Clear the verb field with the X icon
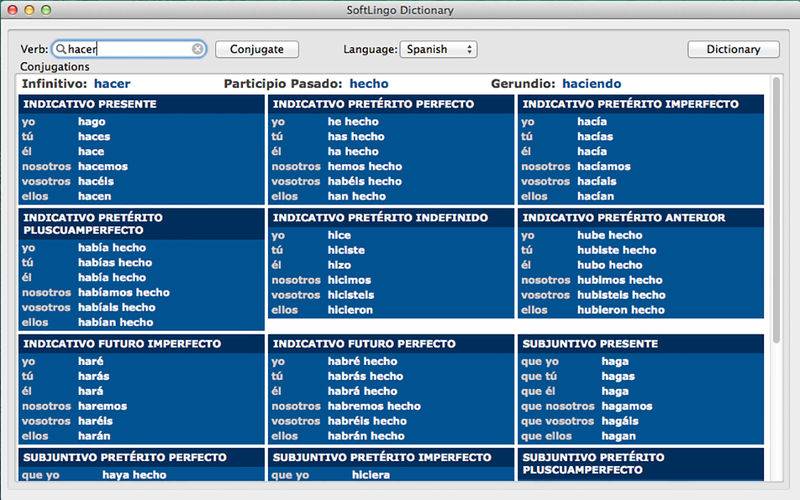This screenshot has width=800, height=500. click(x=198, y=49)
